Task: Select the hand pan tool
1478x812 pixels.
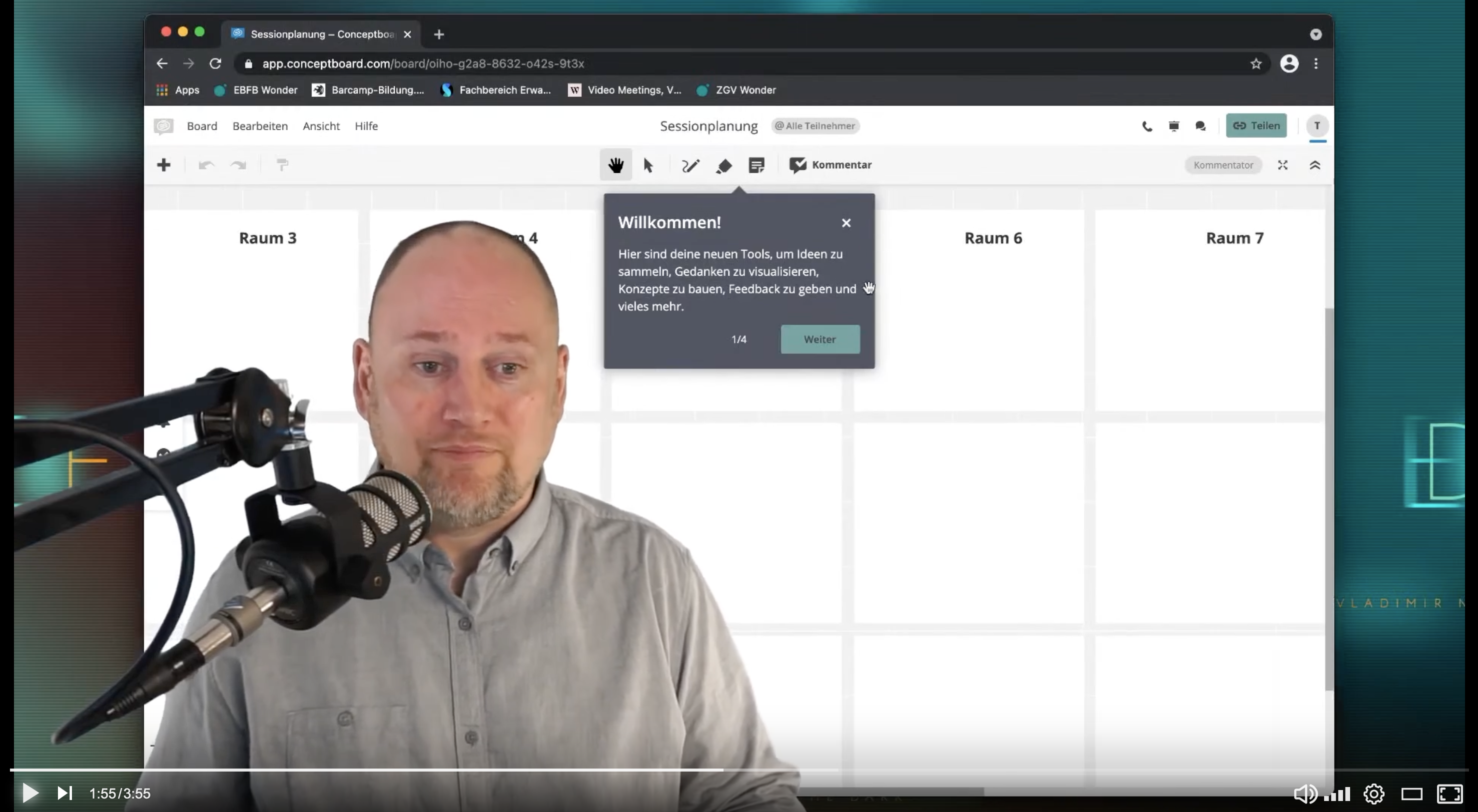Action: pos(616,165)
